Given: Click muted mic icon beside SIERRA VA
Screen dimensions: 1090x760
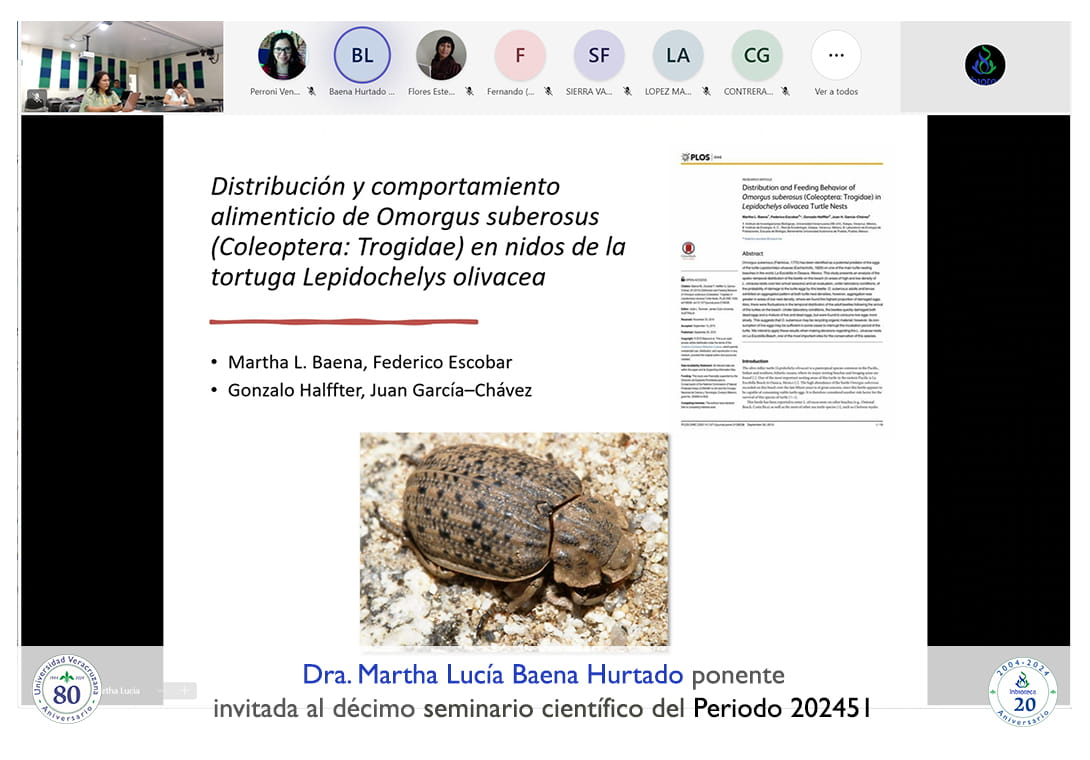Looking at the screenshot, I should [x=626, y=92].
